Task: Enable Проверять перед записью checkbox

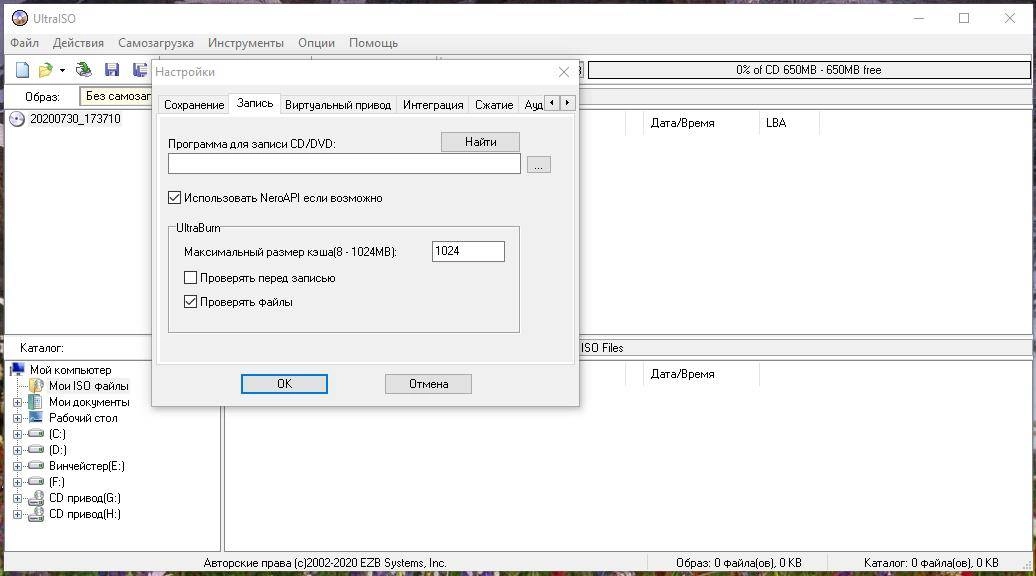Action: [x=190, y=277]
